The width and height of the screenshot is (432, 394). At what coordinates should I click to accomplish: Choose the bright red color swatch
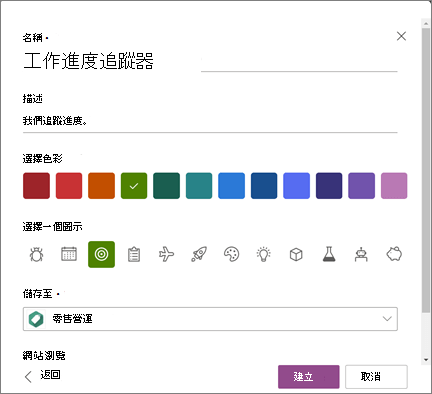[x=69, y=186]
